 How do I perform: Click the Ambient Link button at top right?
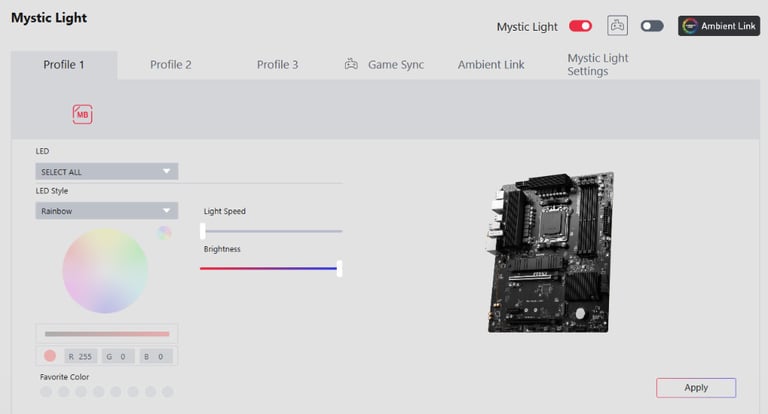719,26
